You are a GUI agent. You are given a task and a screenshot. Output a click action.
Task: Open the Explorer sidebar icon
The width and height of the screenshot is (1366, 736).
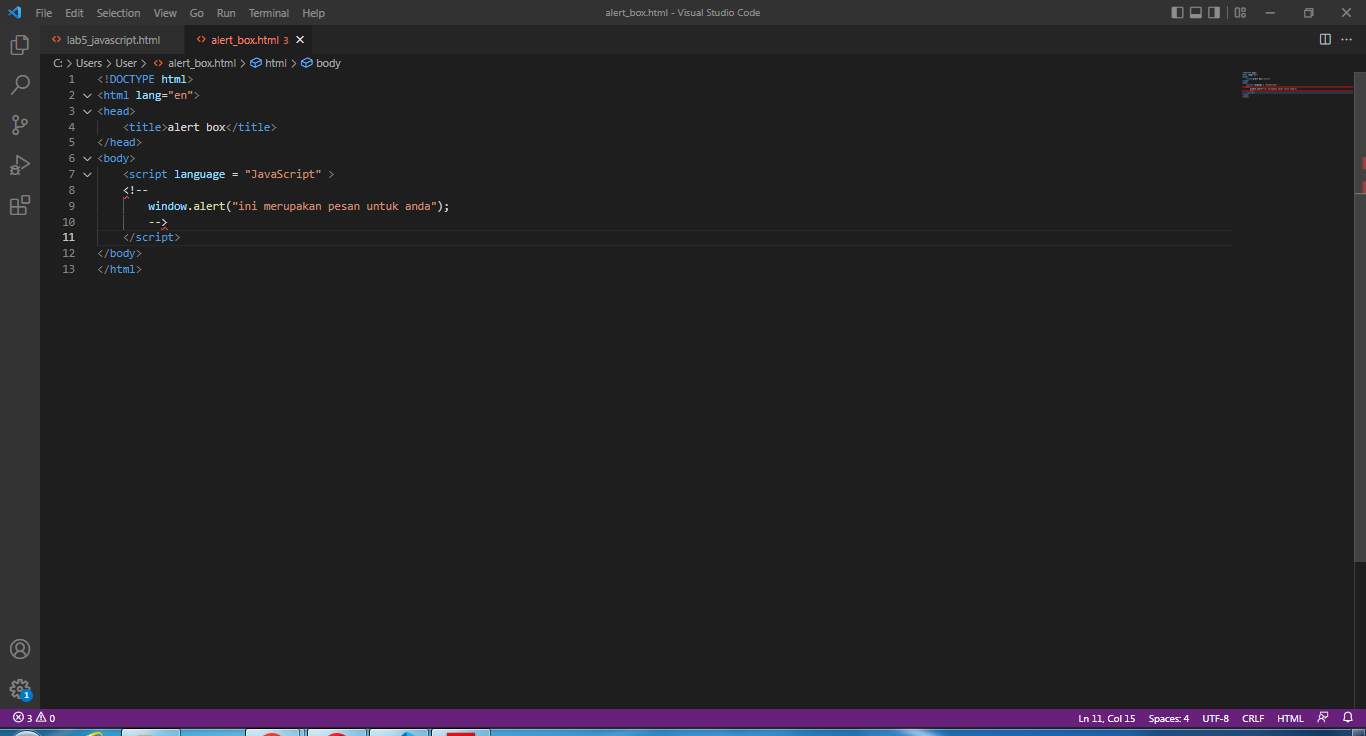(x=20, y=45)
